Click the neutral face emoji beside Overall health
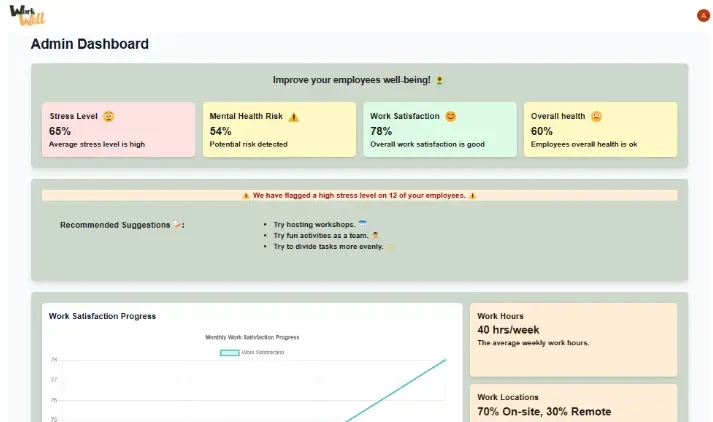 tap(597, 116)
